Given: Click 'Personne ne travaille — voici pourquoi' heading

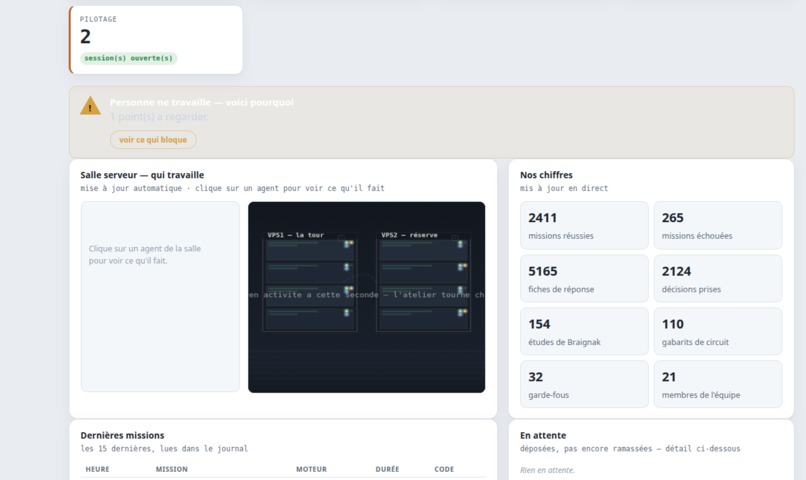Looking at the screenshot, I should pos(202,103).
